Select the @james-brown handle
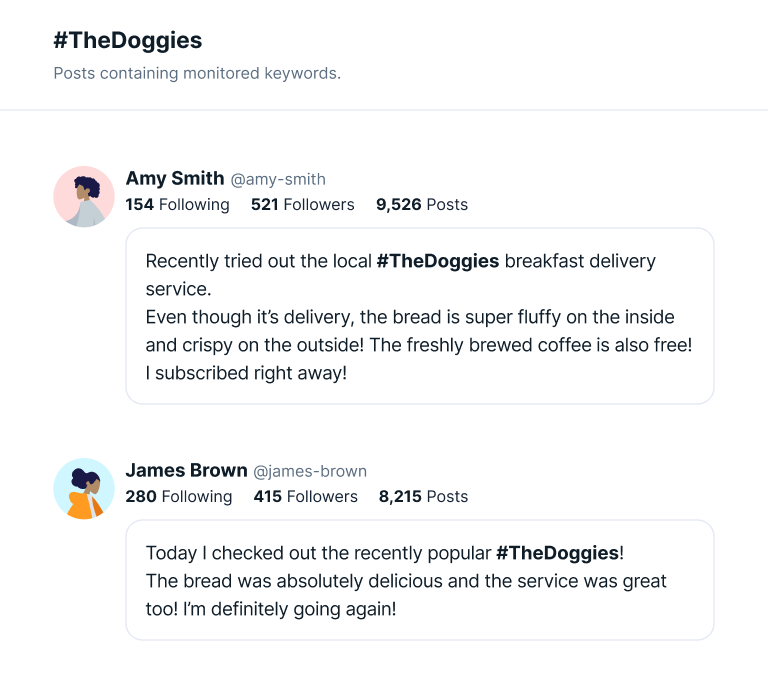Viewport: 768px width, 693px height. coord(309,472)
